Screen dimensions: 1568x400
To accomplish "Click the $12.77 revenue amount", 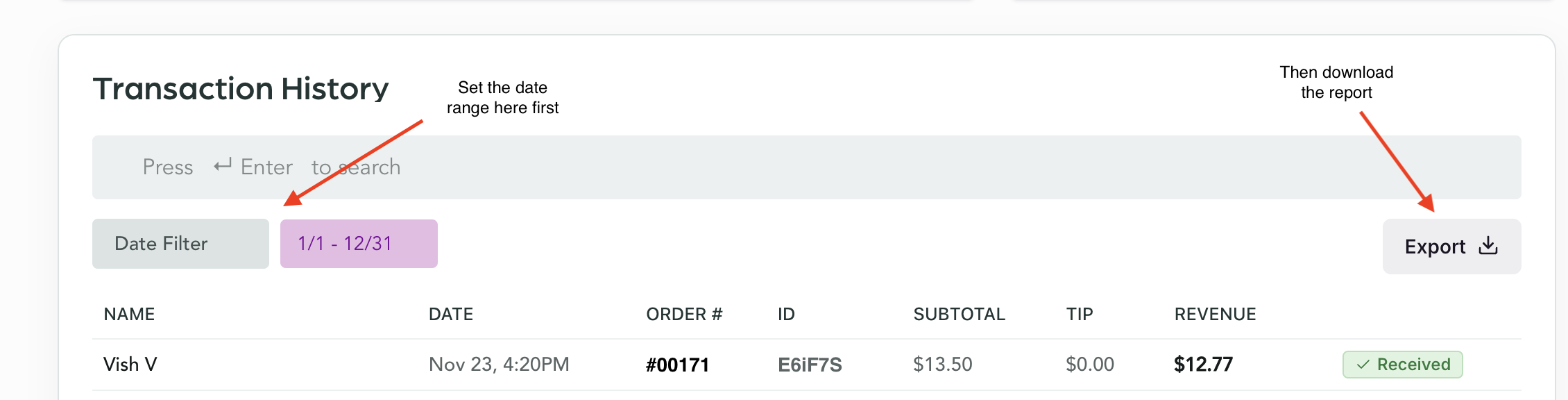I will tap(1203, 365).
